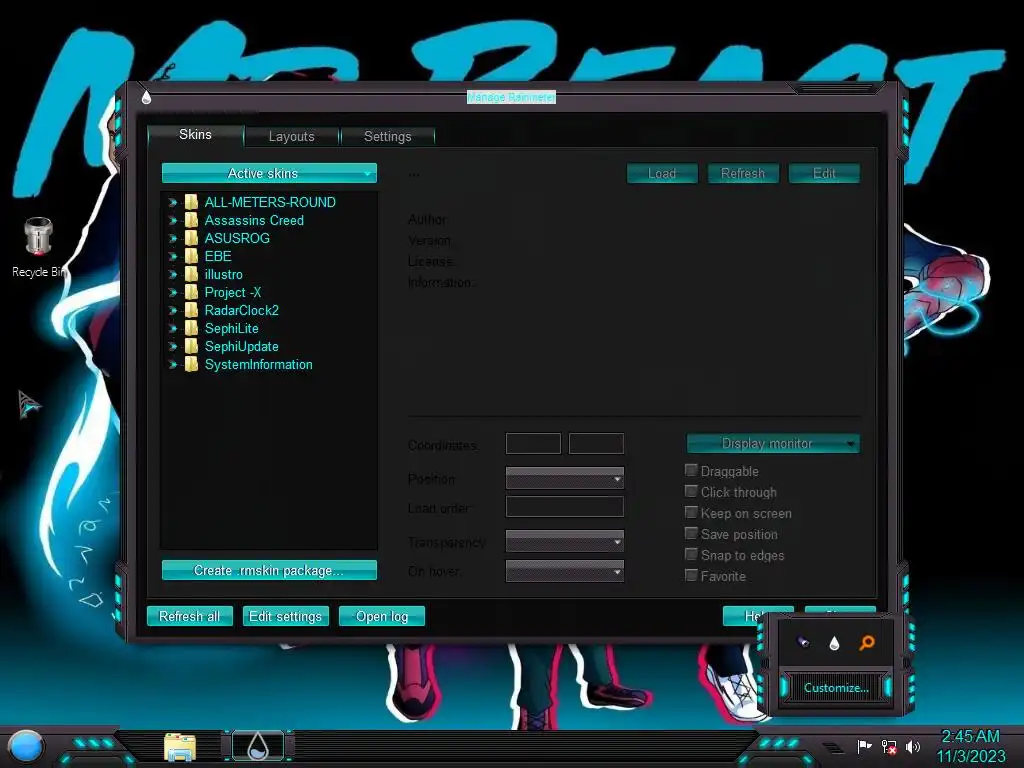This screenshot has height=768, width=1024.
Task: Switch to the Settings tab
Action: [387, 136]
